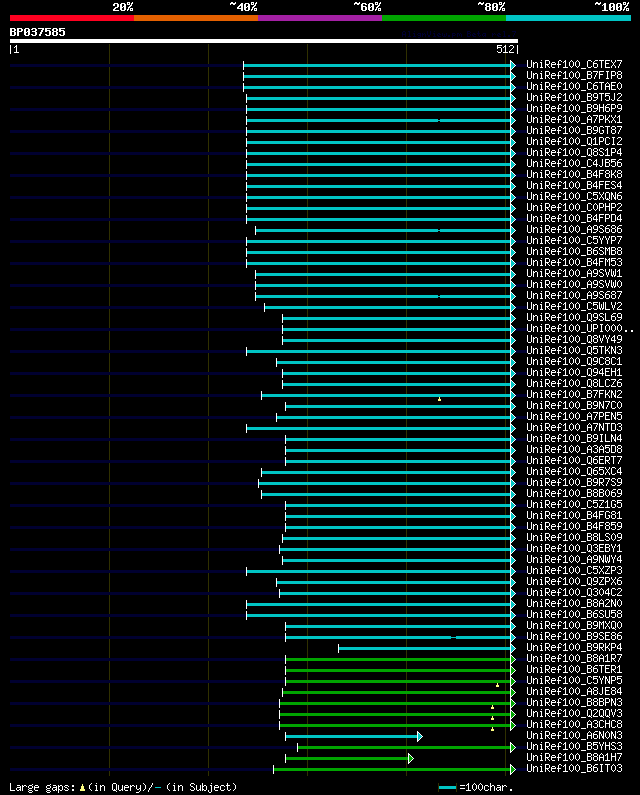Screen dimensions: 640x795
Task: Click green alignment bar for UniRef100_B6IT03
Action: tap(392, 770)
